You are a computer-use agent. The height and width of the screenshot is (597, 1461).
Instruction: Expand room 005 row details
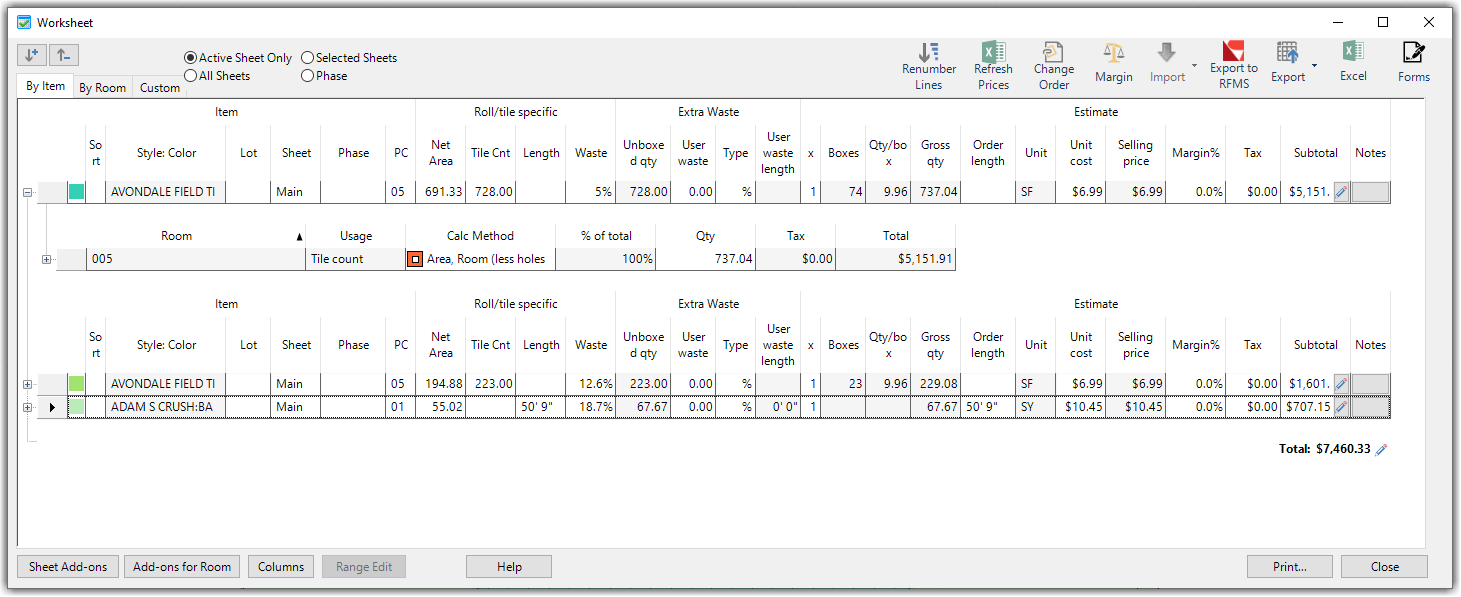(46, 260)
